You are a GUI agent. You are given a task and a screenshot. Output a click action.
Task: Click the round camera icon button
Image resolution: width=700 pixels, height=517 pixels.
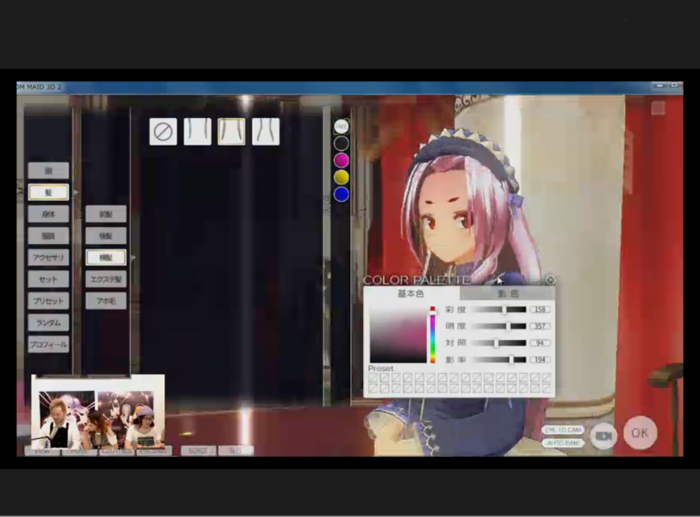(603, 436)
